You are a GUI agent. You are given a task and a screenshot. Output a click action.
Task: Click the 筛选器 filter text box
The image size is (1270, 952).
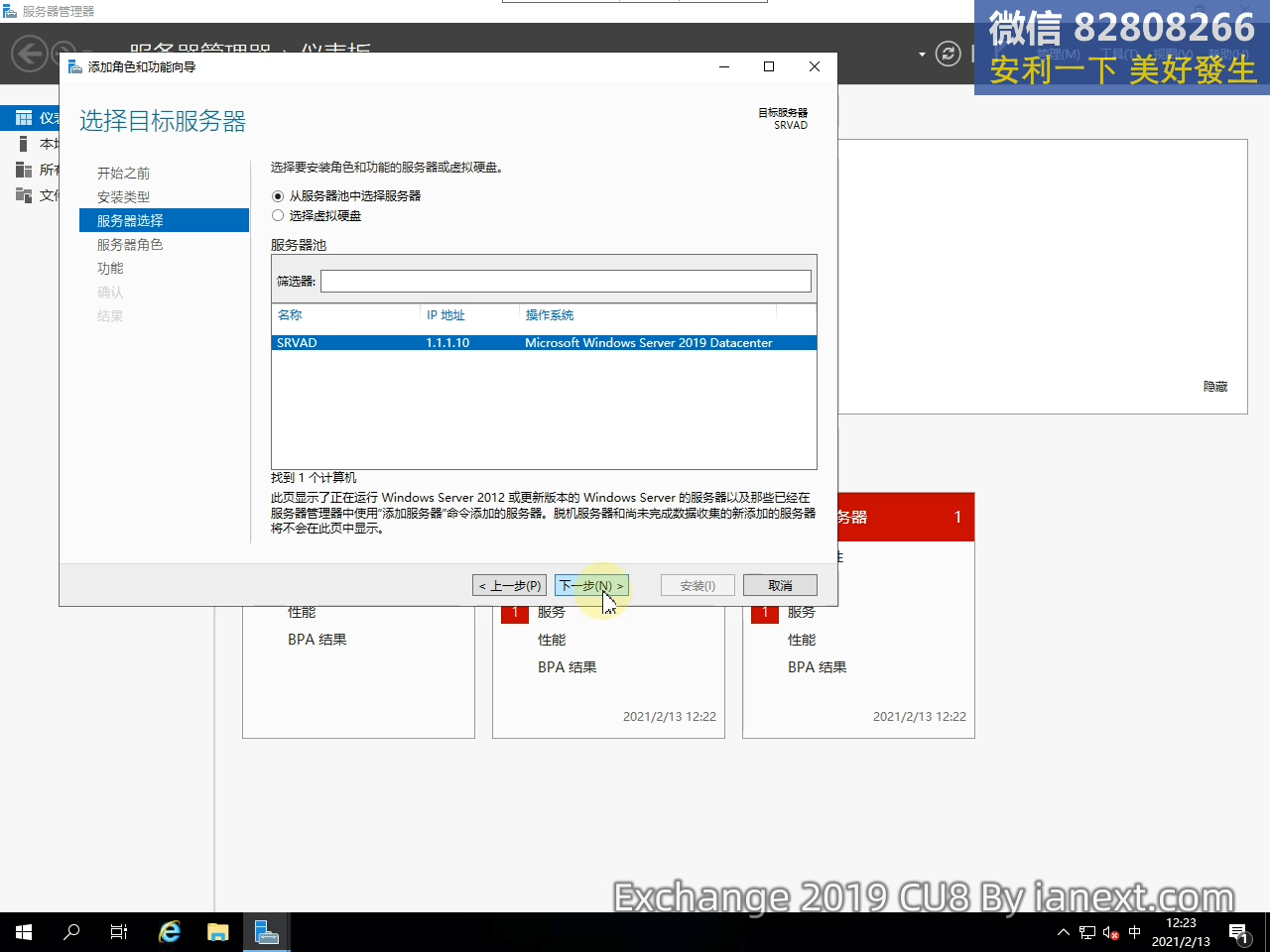click(566, 282)
